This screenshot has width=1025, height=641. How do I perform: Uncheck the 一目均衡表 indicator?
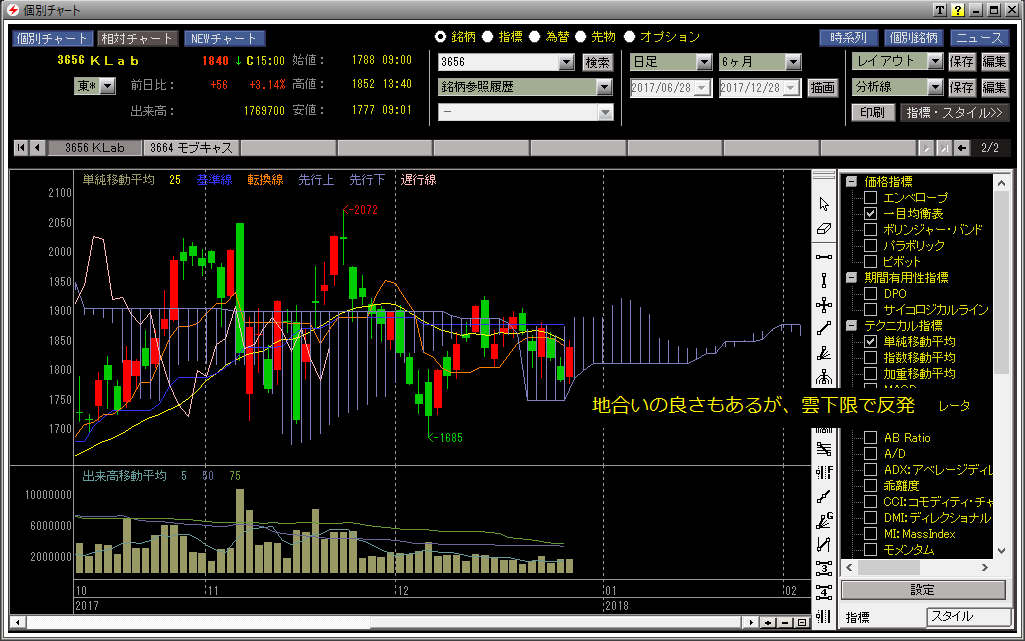click(870, 214)
